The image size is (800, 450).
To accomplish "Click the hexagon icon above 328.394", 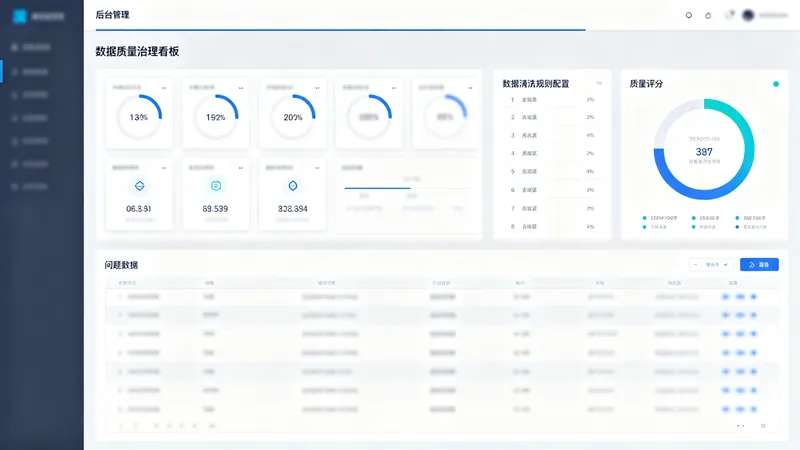I will pyautogui.click(x=293, y=186).
